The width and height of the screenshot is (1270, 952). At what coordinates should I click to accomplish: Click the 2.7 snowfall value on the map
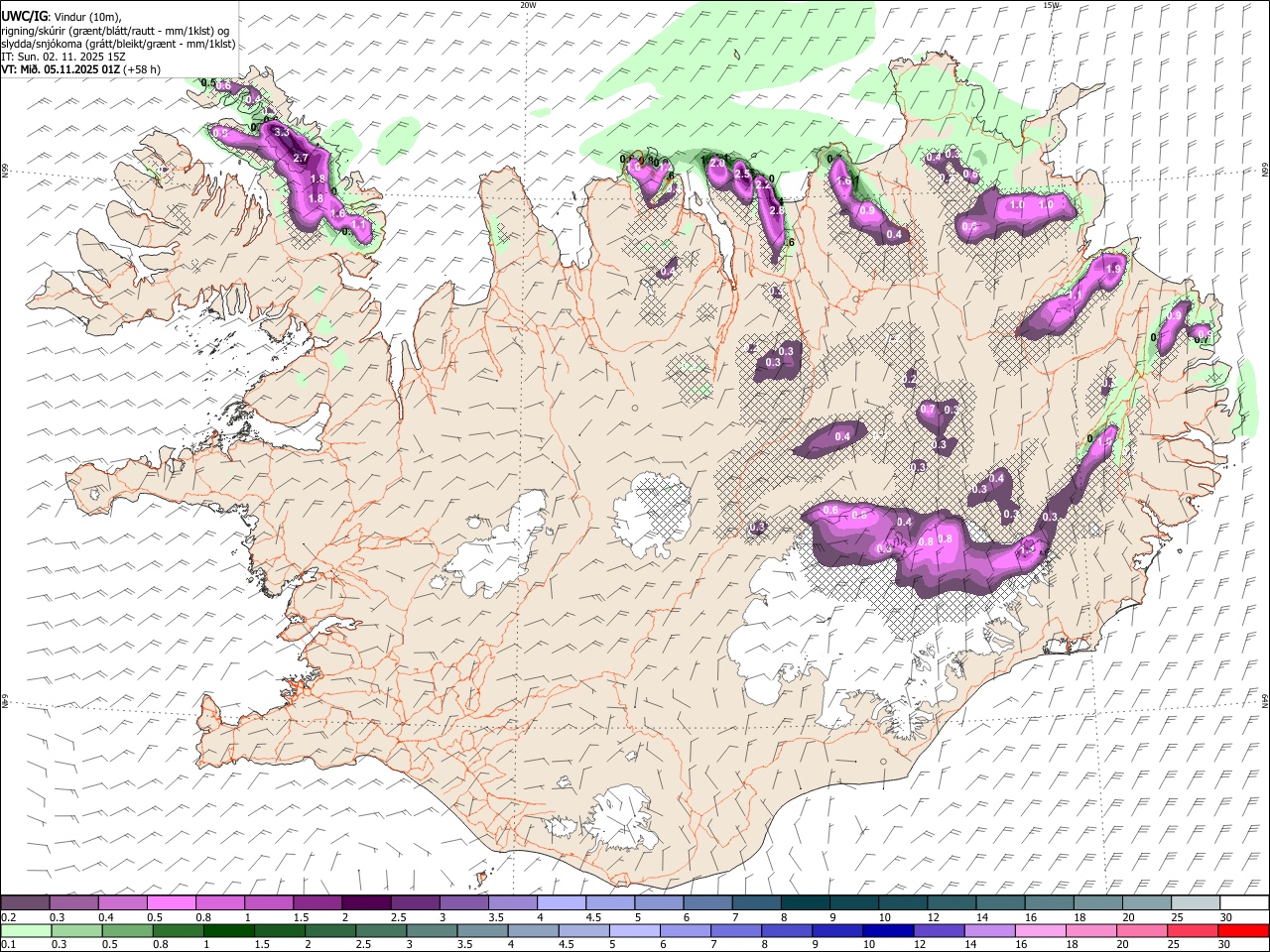(x=303, y=158)
